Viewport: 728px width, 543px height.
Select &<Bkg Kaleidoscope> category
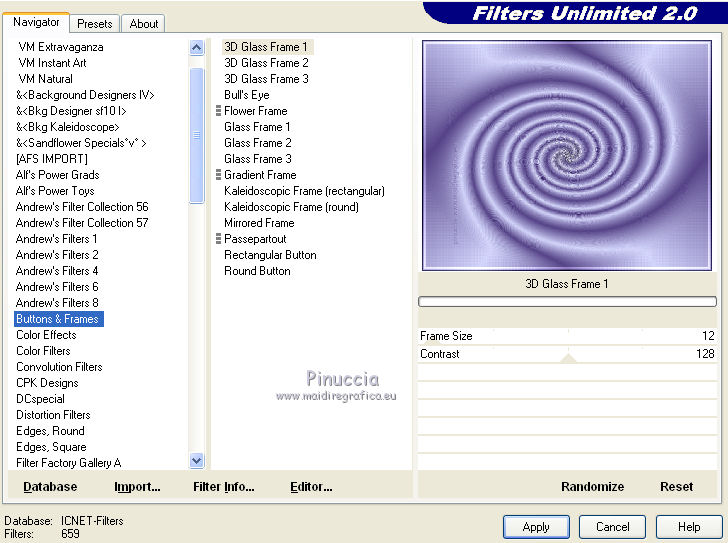(x=68, y=127)
